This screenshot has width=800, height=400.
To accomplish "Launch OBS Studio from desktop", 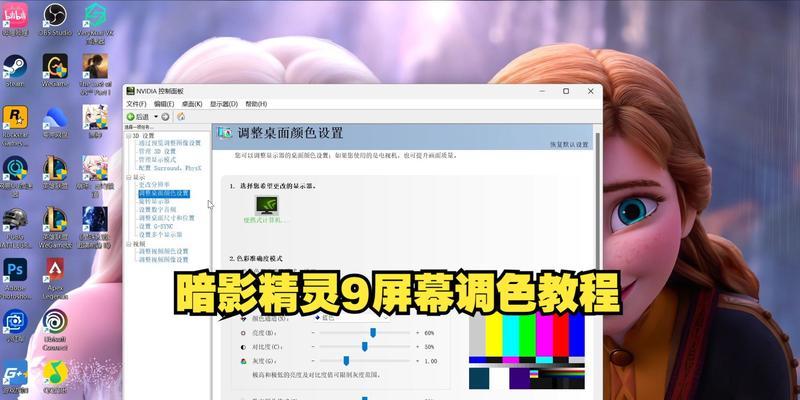I will pos(55,19).
